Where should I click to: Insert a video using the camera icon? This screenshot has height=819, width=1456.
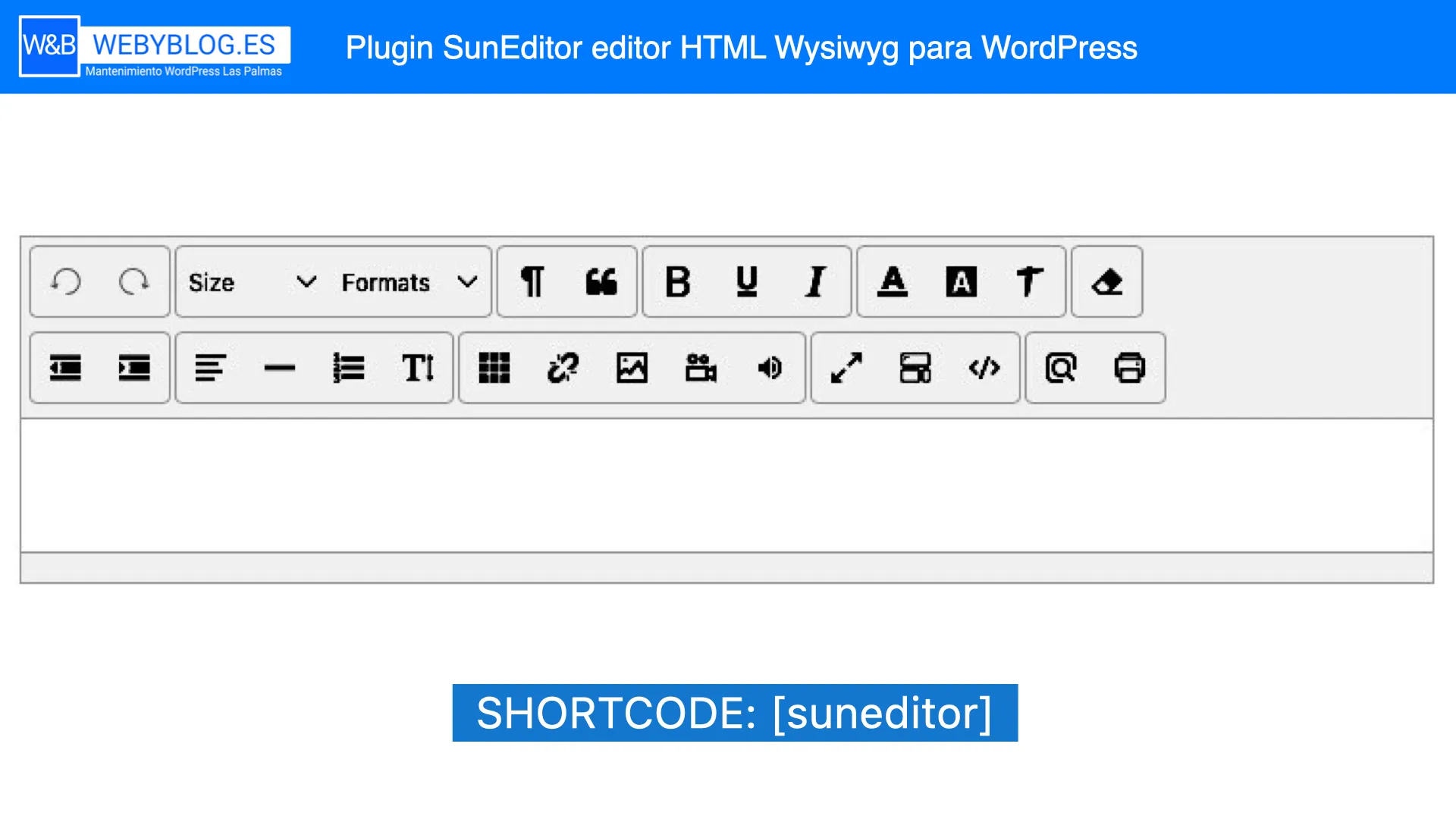pyautogui.click(x=700, y=369)
